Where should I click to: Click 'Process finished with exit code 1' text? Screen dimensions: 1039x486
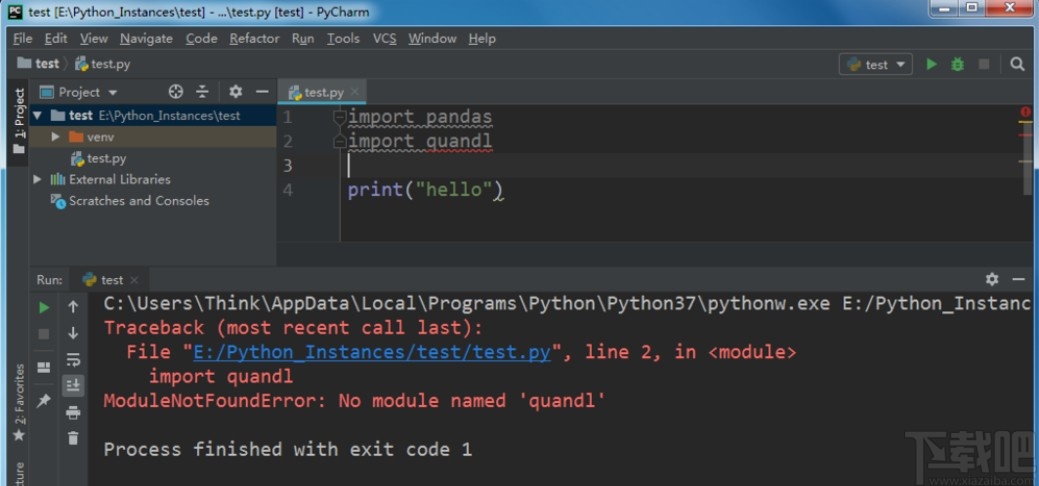pyautogui.click(x=288, y=450)
